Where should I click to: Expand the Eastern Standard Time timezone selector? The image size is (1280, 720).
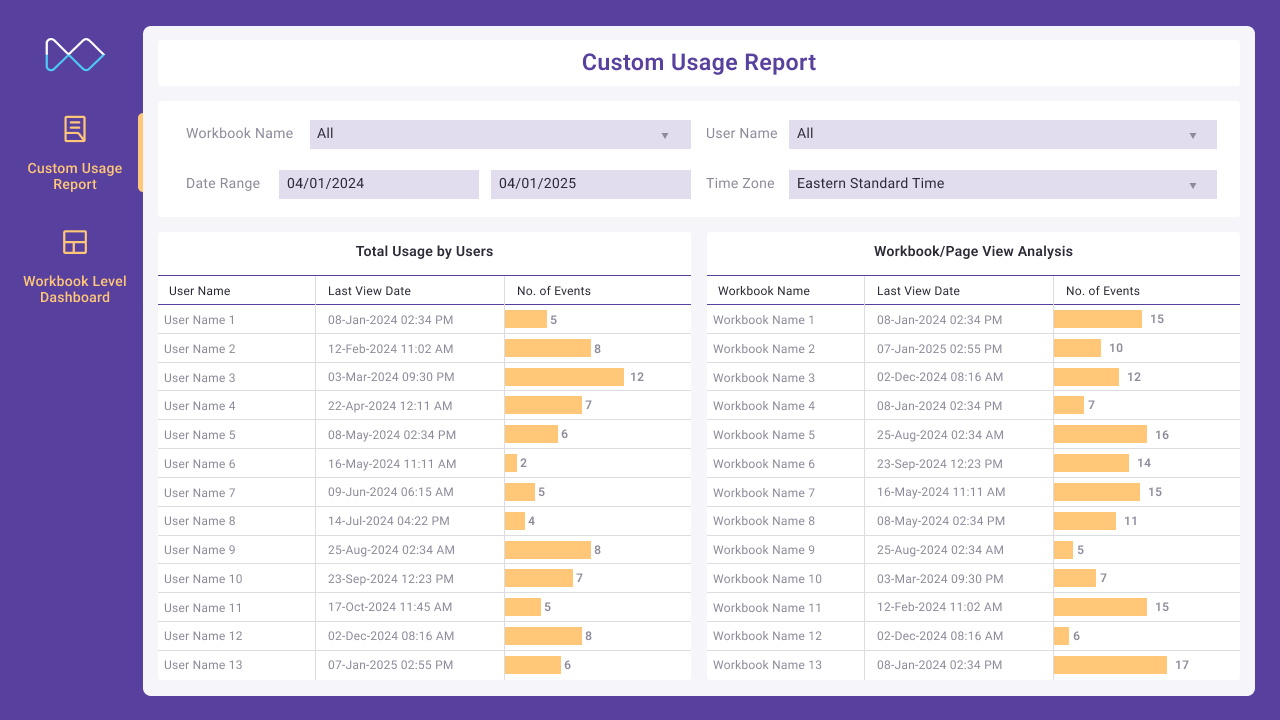tap(1002, 184)
